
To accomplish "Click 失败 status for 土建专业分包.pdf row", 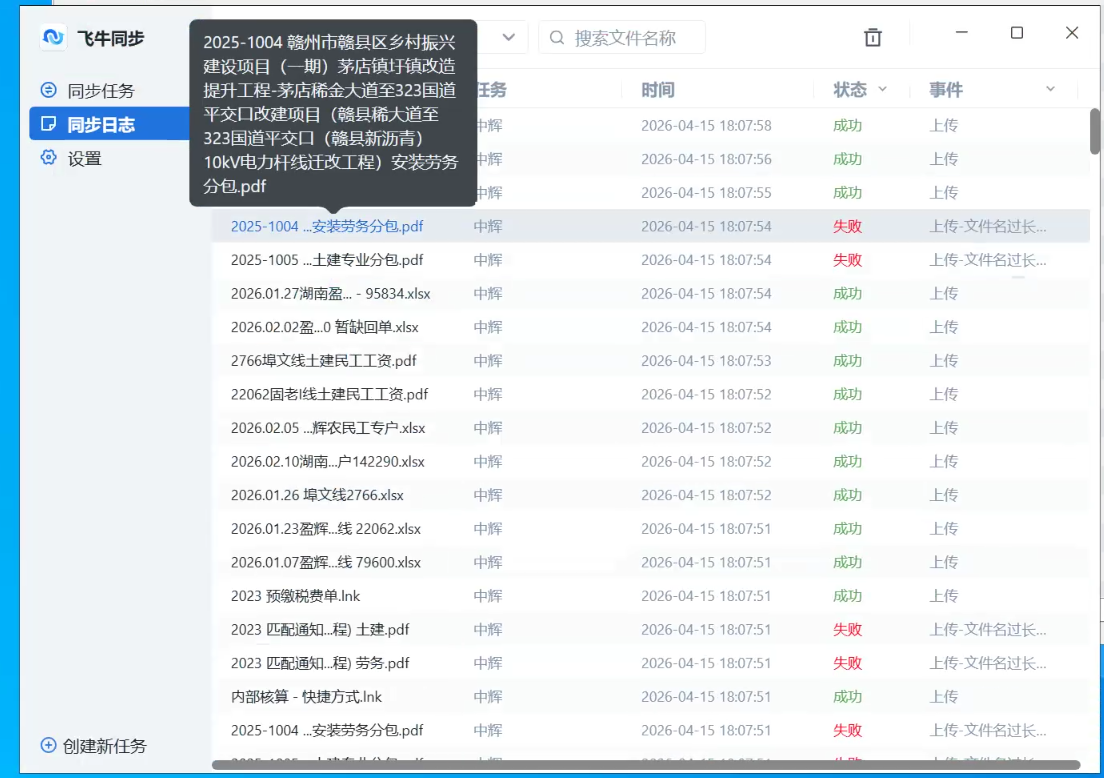I will [x=847, y=260].
